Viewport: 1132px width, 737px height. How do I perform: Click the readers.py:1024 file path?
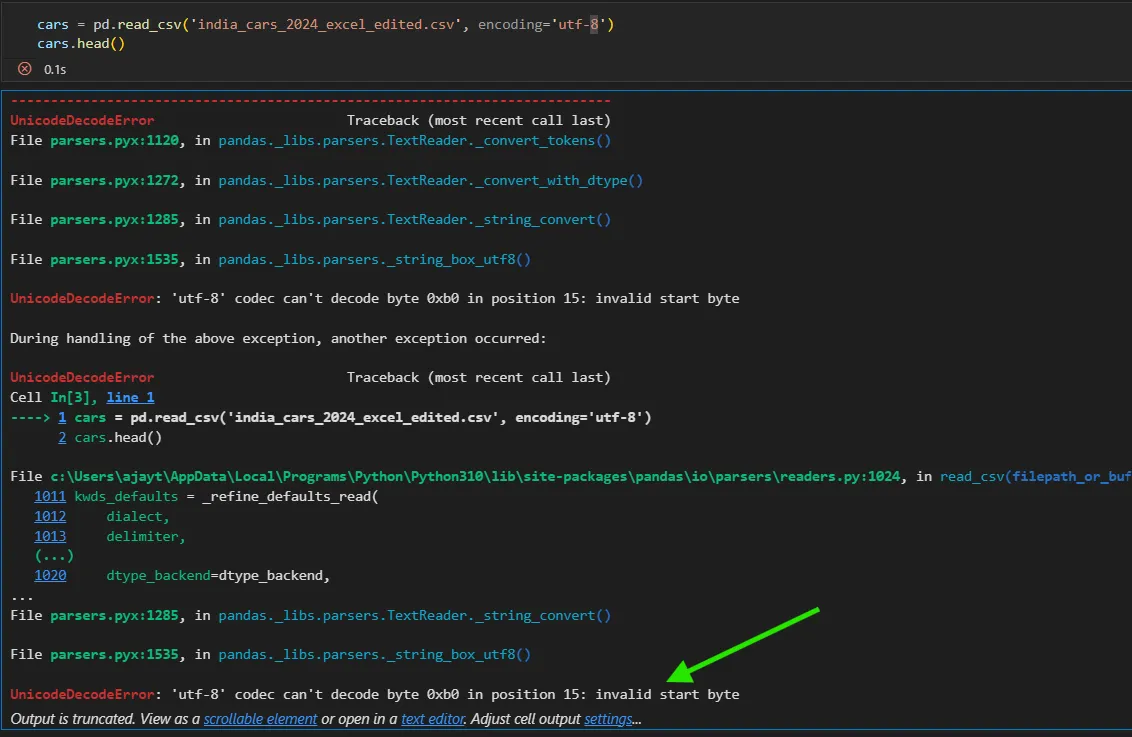(475, 476)
